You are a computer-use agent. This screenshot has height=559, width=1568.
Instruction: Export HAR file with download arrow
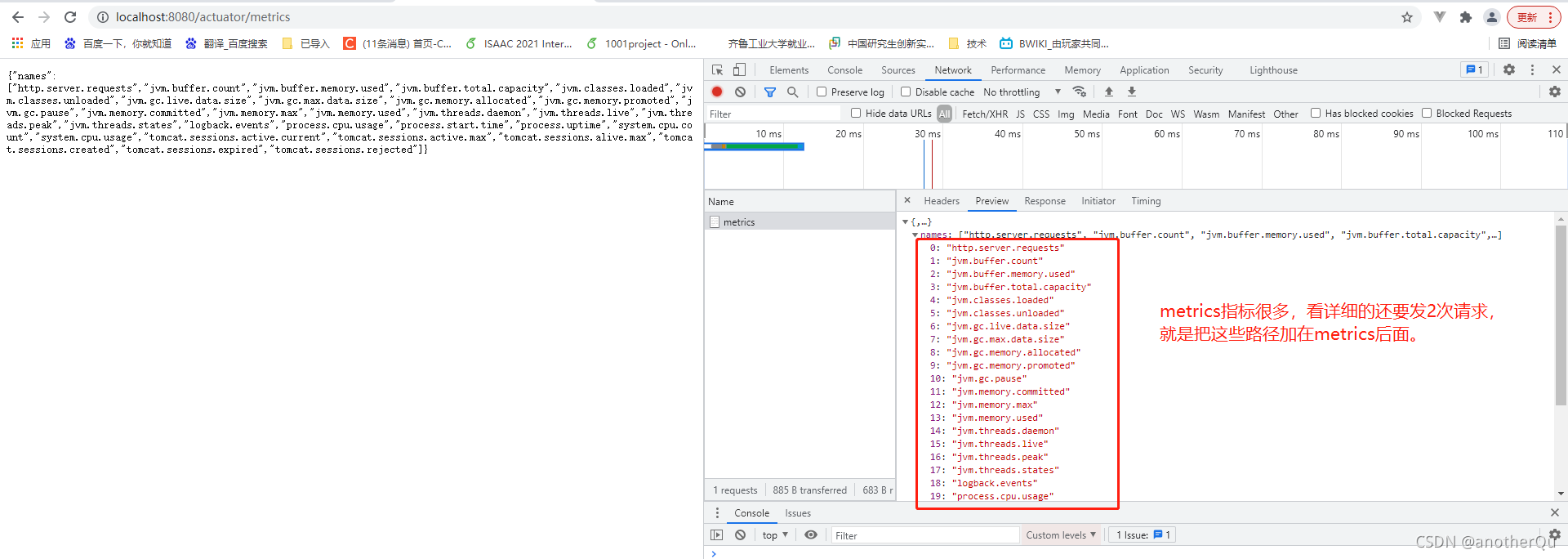point(1132,92)
